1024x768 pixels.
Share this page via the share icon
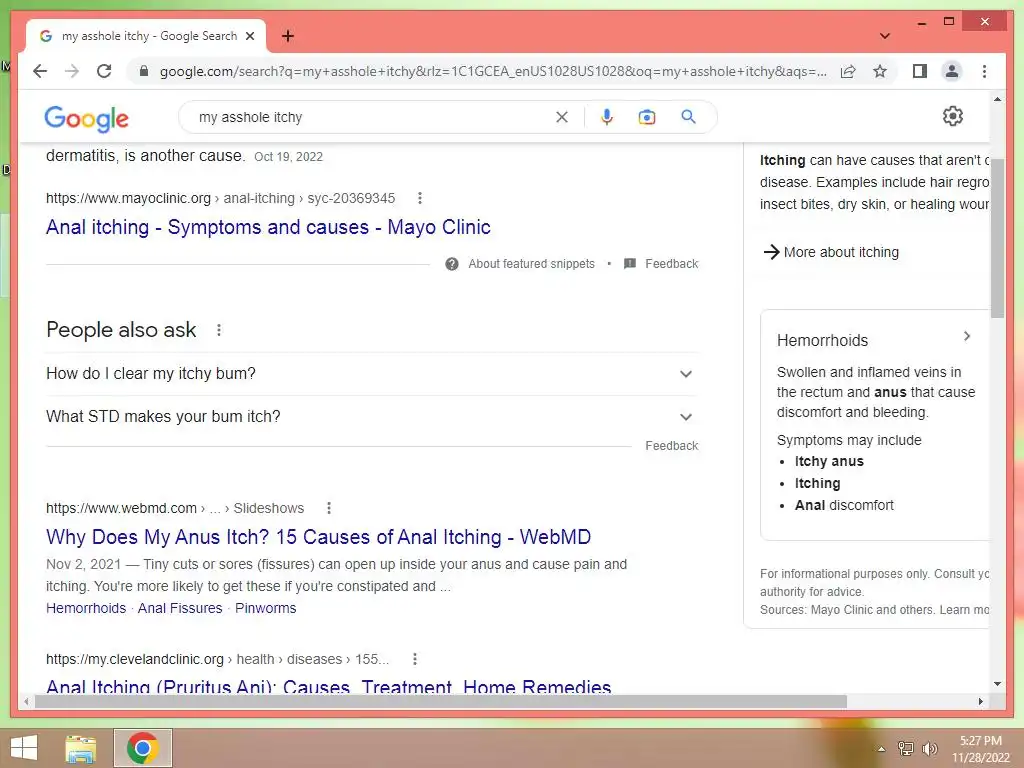(x=848, y=71)
